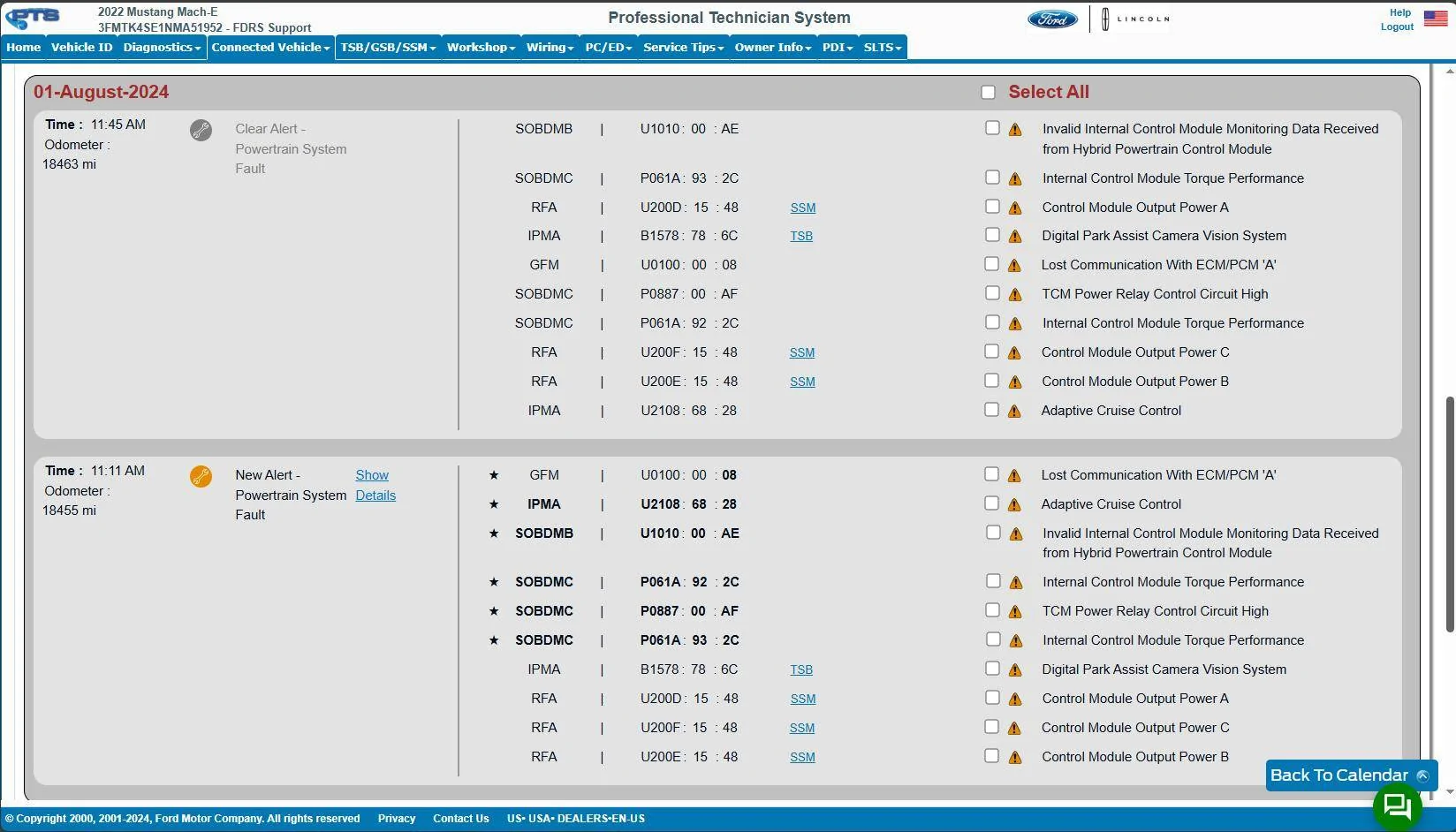1456x832 pixels.
Task: Open the Wiring dropdown menu
Action: (x=550, y=48)
